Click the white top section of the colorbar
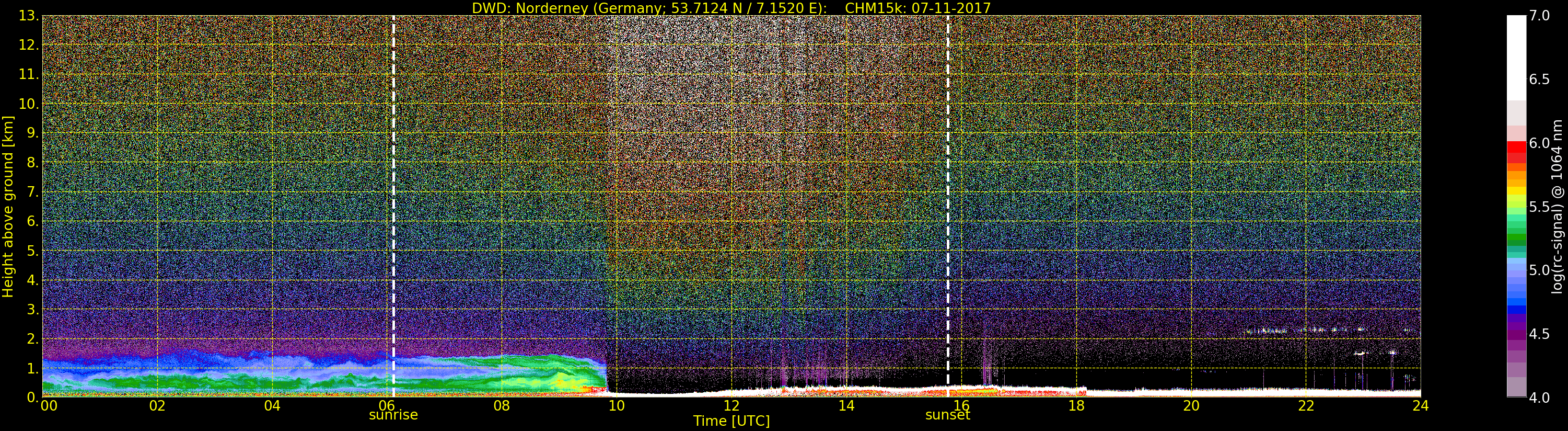Image resolution: width=1568 pixels, height=431 pixels. 1516,58
